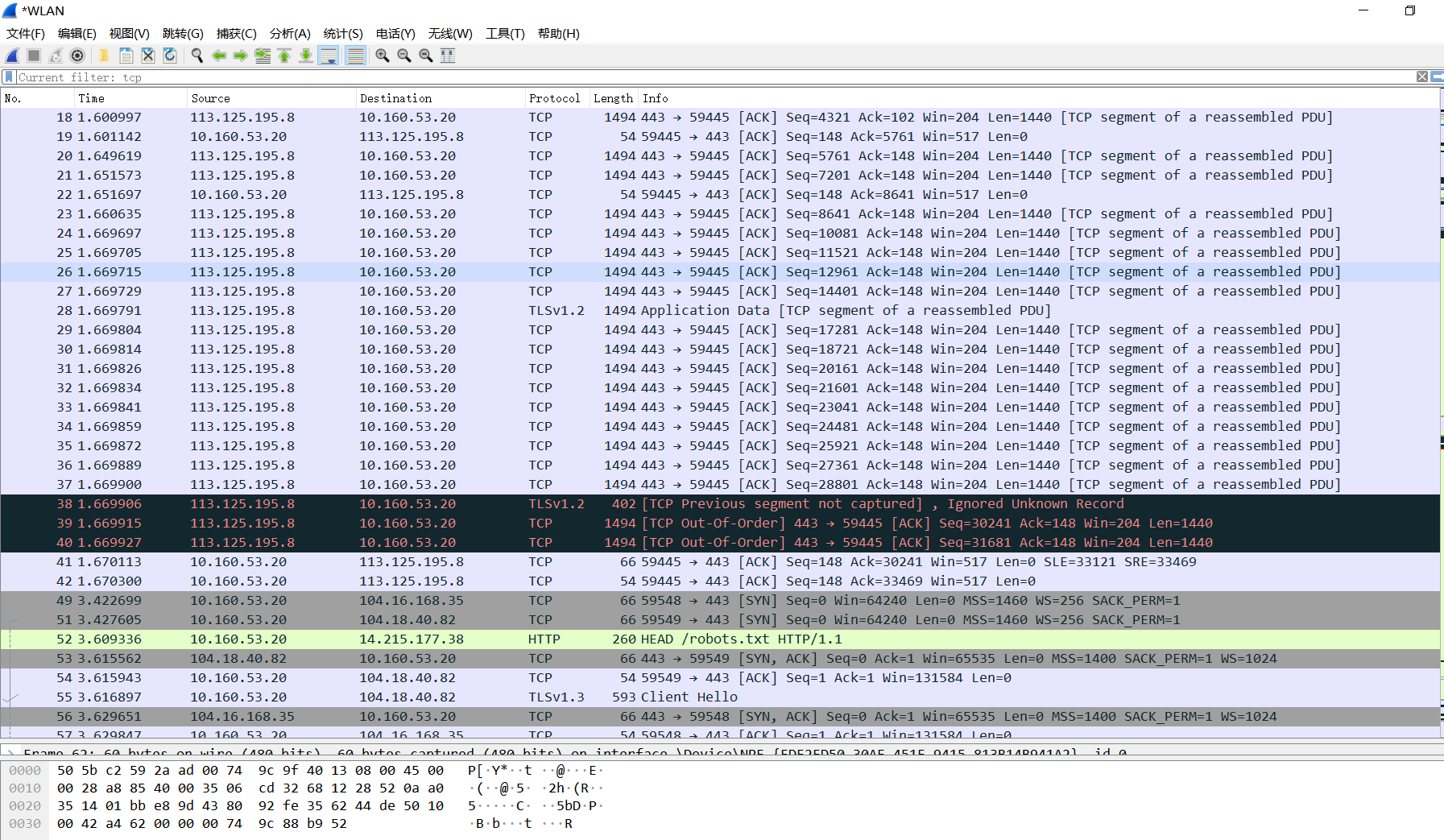Screen dimensions: 1444x840
Task: Save the capture file icon
Action: pyautogui.click(x=126, y=56)
